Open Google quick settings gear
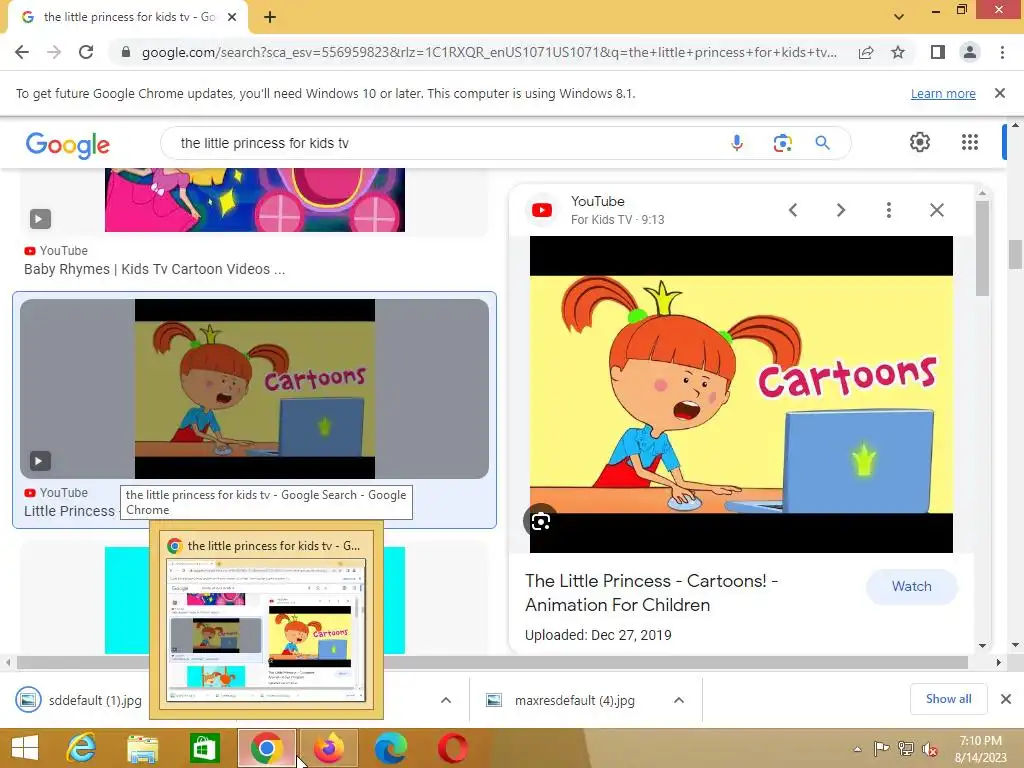Screen dimensions: 1024x768 pos(920,142)
